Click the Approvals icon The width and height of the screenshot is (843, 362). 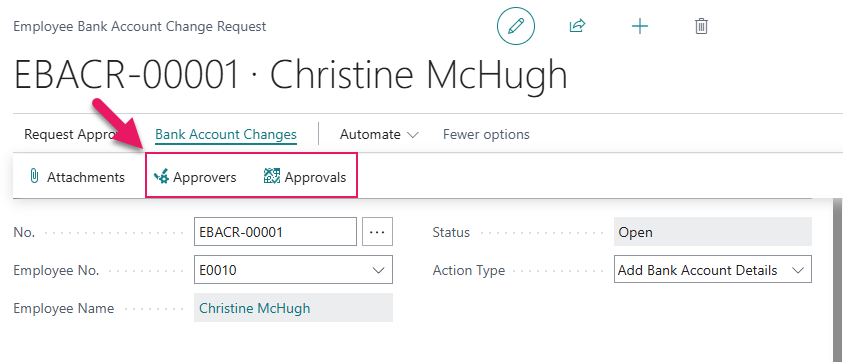point(272,176)
